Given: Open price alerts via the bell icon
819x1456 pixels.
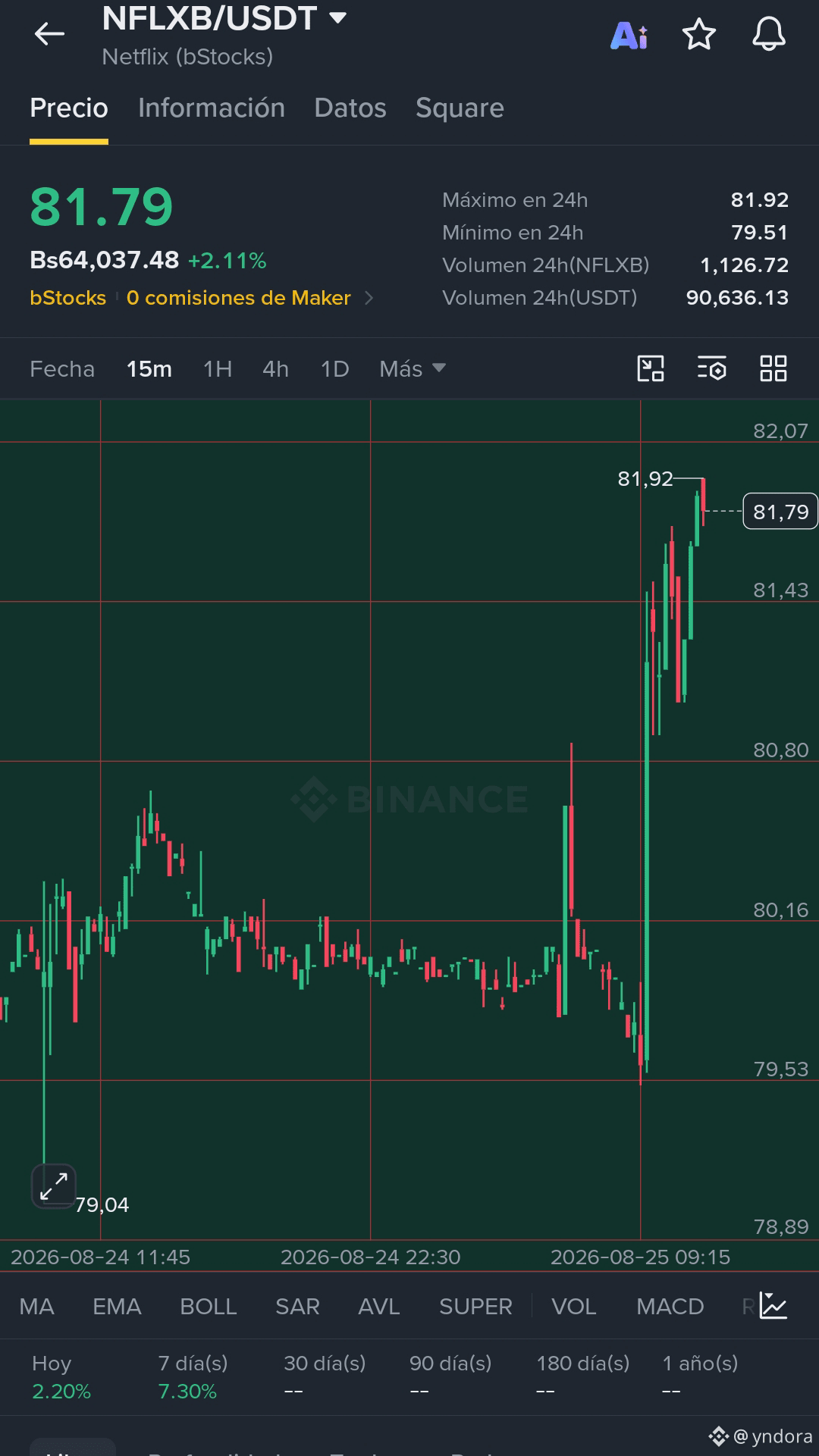Looking at the screenshot, I should 768,35.
